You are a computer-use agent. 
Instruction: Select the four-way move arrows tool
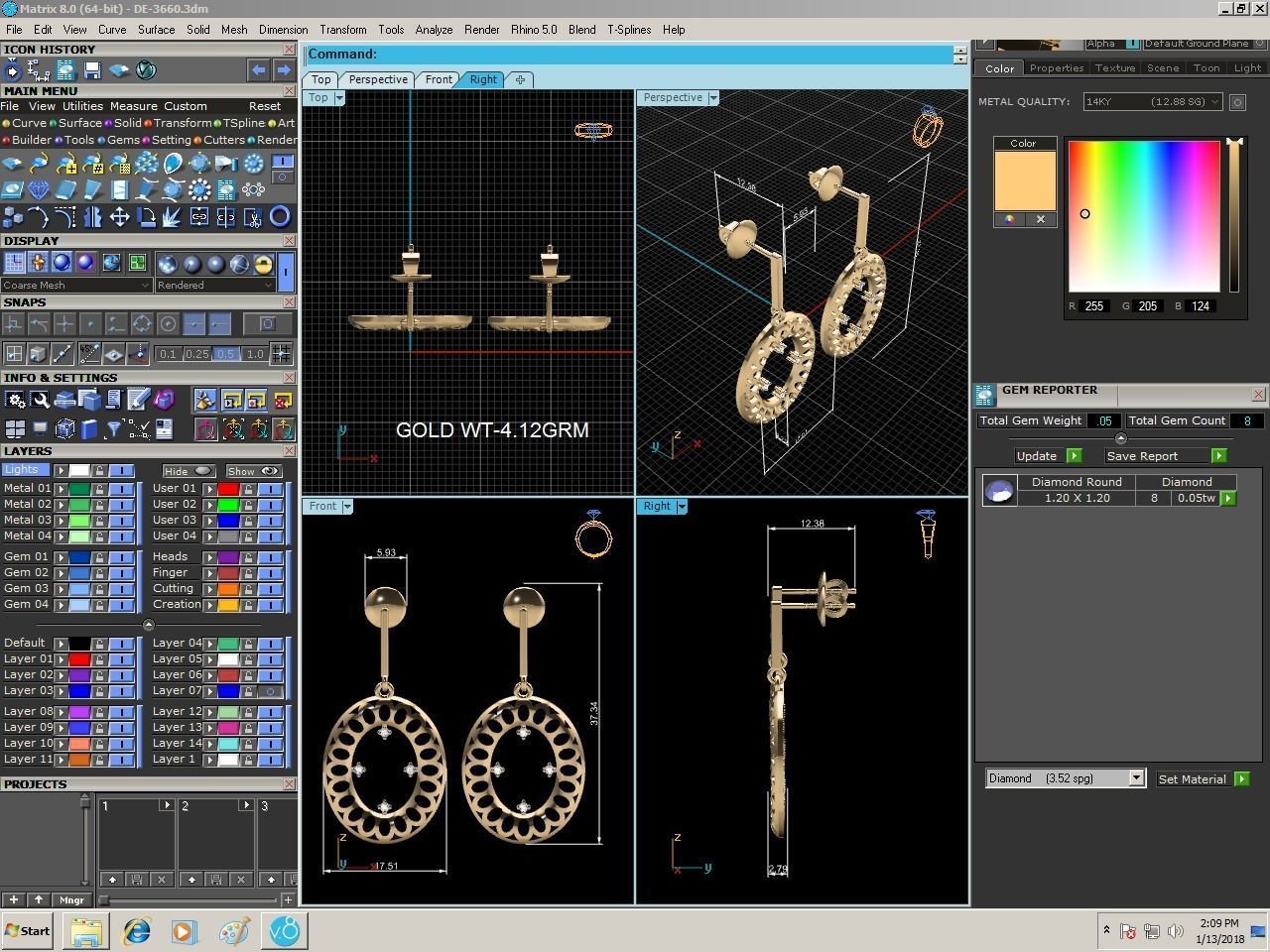tap(119, 216)
